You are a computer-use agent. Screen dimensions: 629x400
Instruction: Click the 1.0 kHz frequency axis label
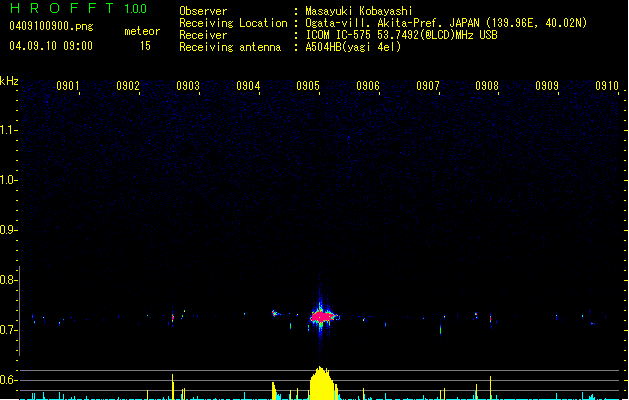click(8, 180)
